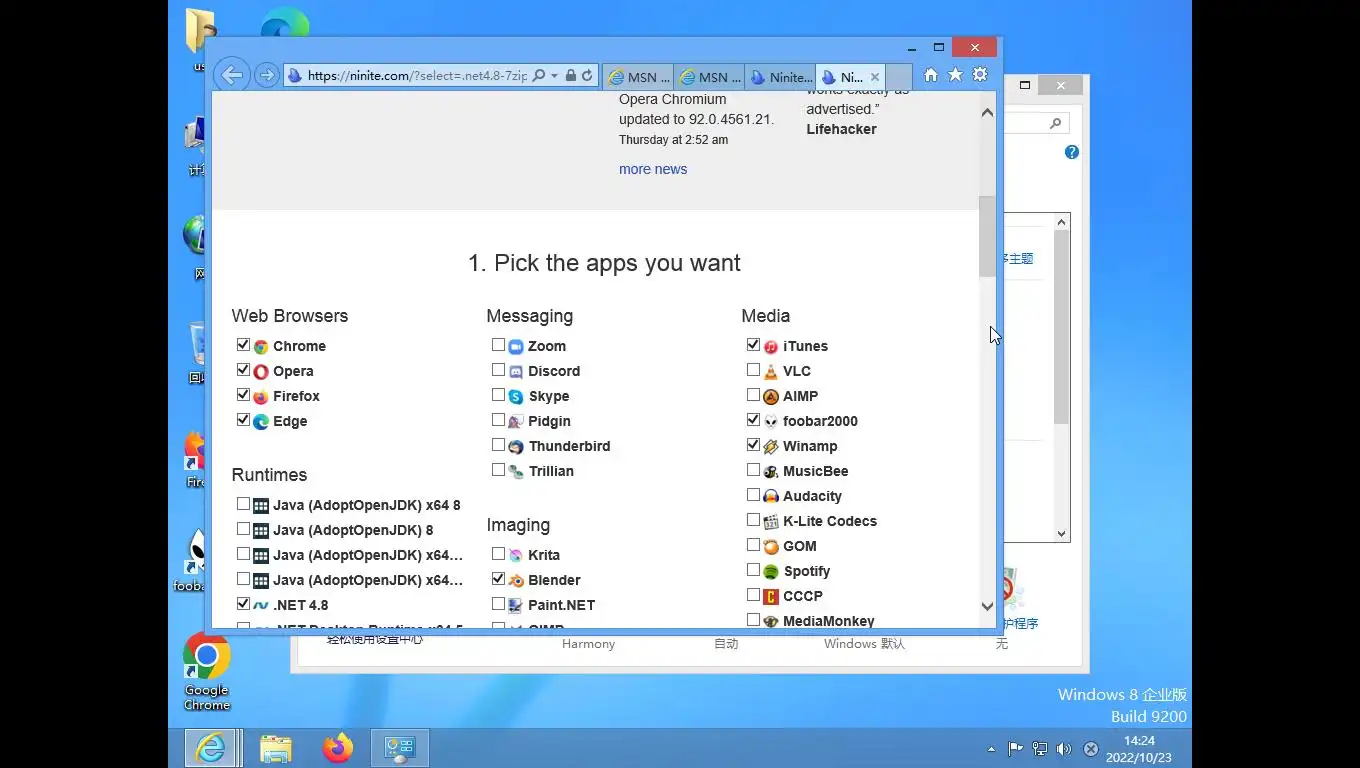Check the Spotify checkbox
Image resolution: width=1360 pixels, height=768 pixels.
point(753,569)
